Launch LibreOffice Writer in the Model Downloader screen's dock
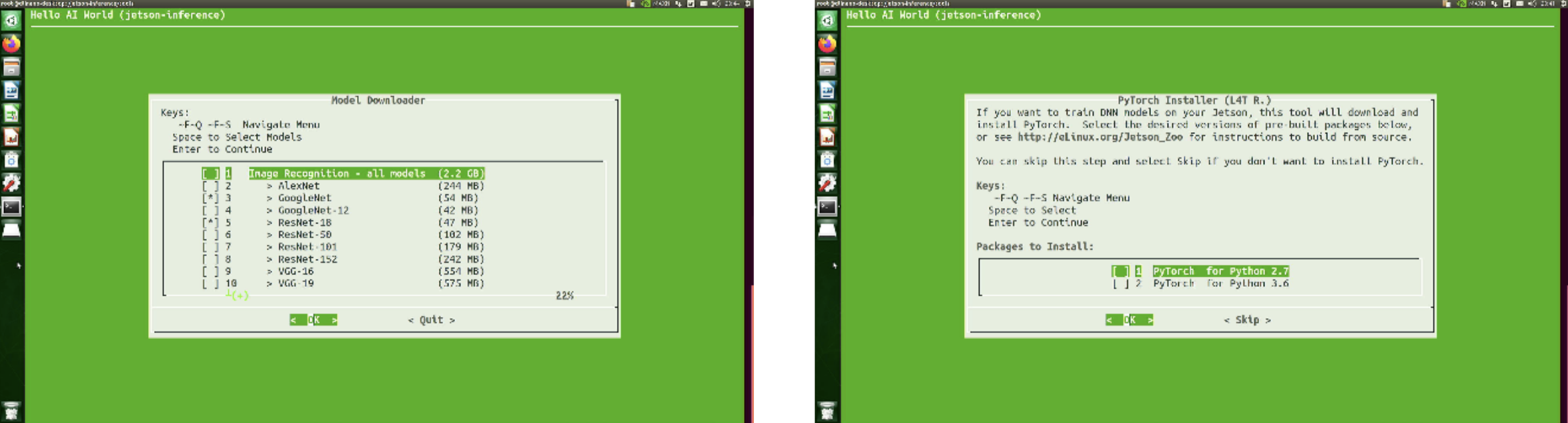 click(x=11, y=91)
